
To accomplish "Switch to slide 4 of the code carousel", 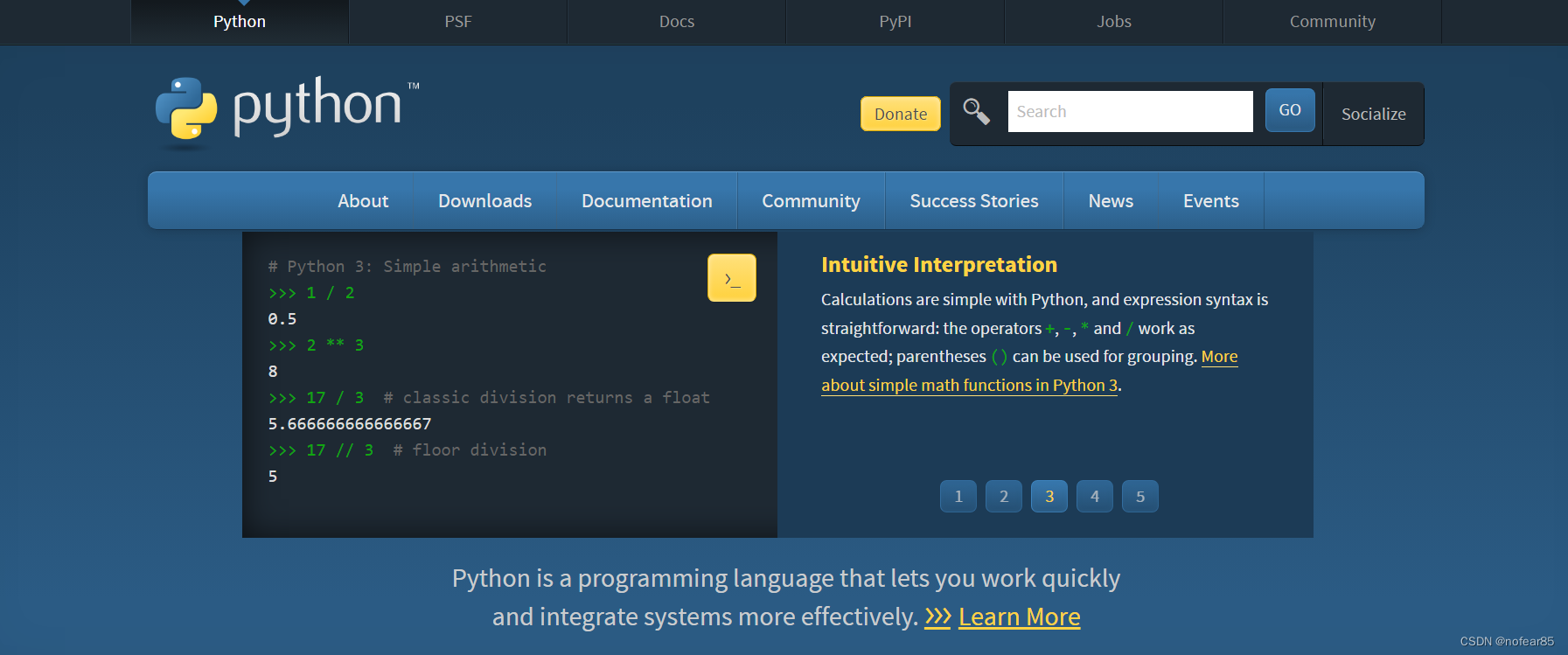I will [x=1095, y=496].
